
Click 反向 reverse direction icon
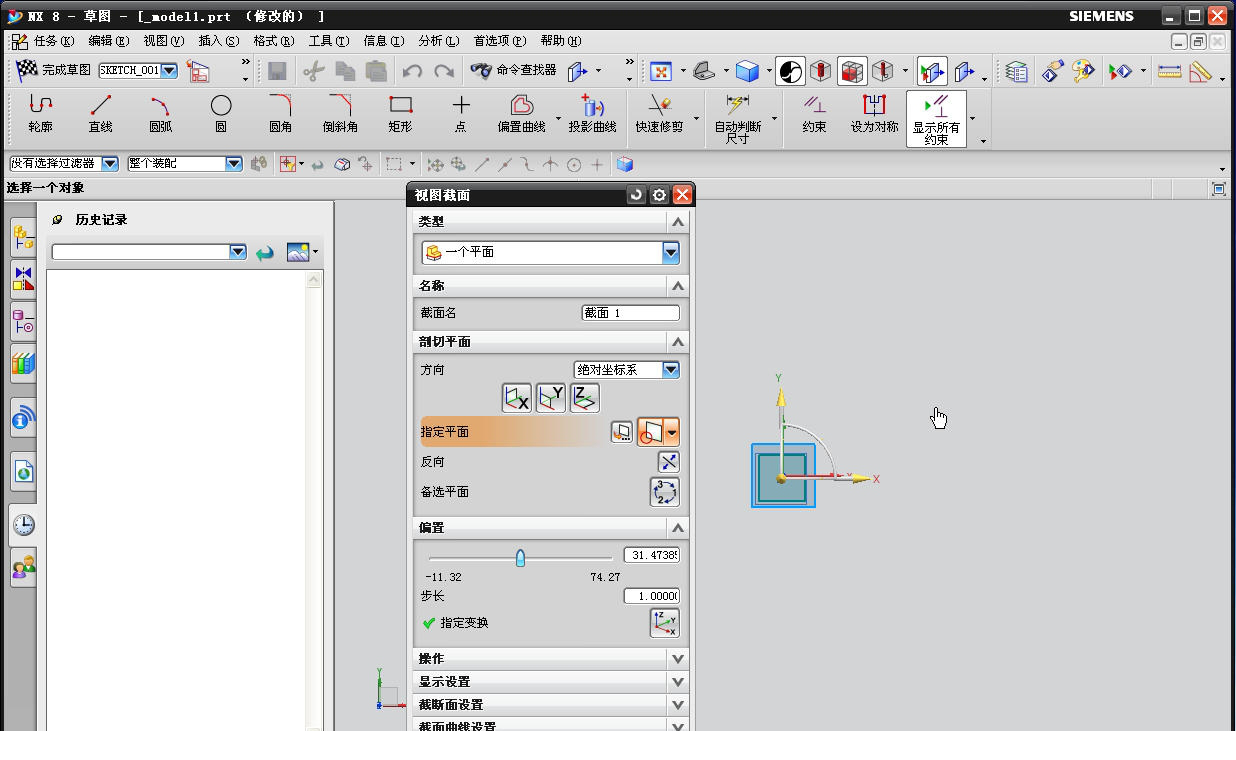tap(668, 461)
